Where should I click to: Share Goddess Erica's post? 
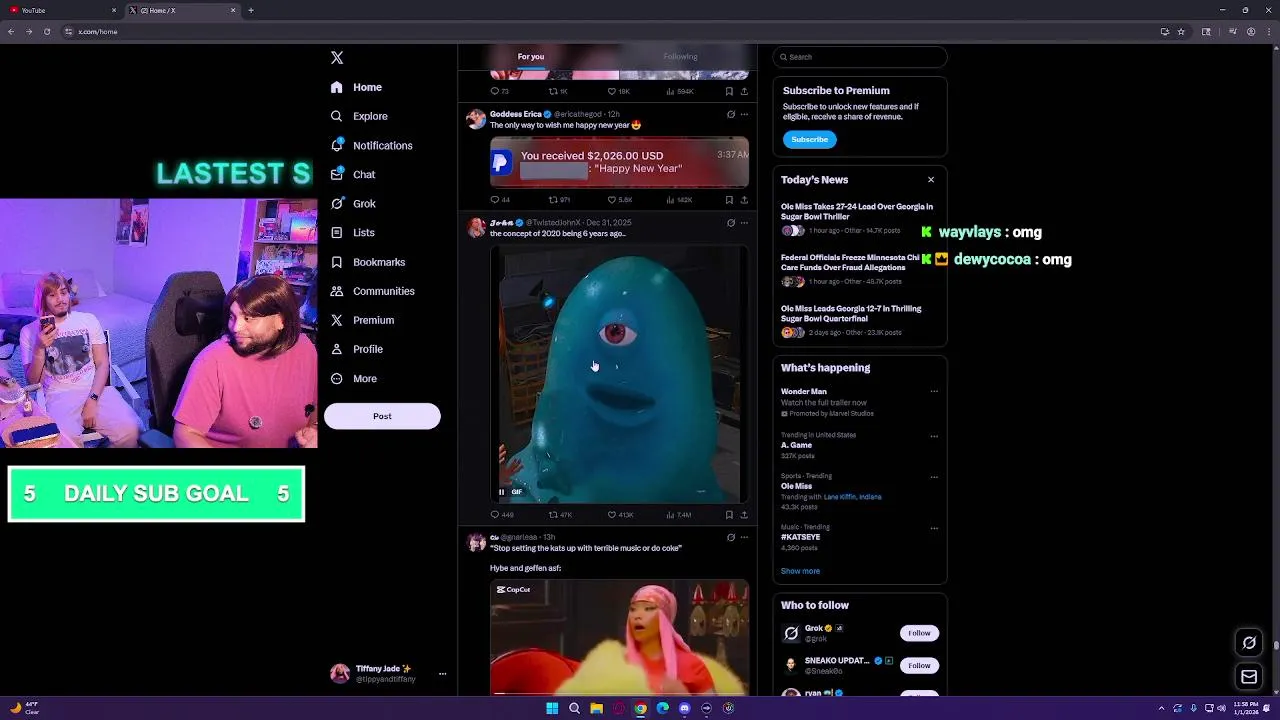744,200
